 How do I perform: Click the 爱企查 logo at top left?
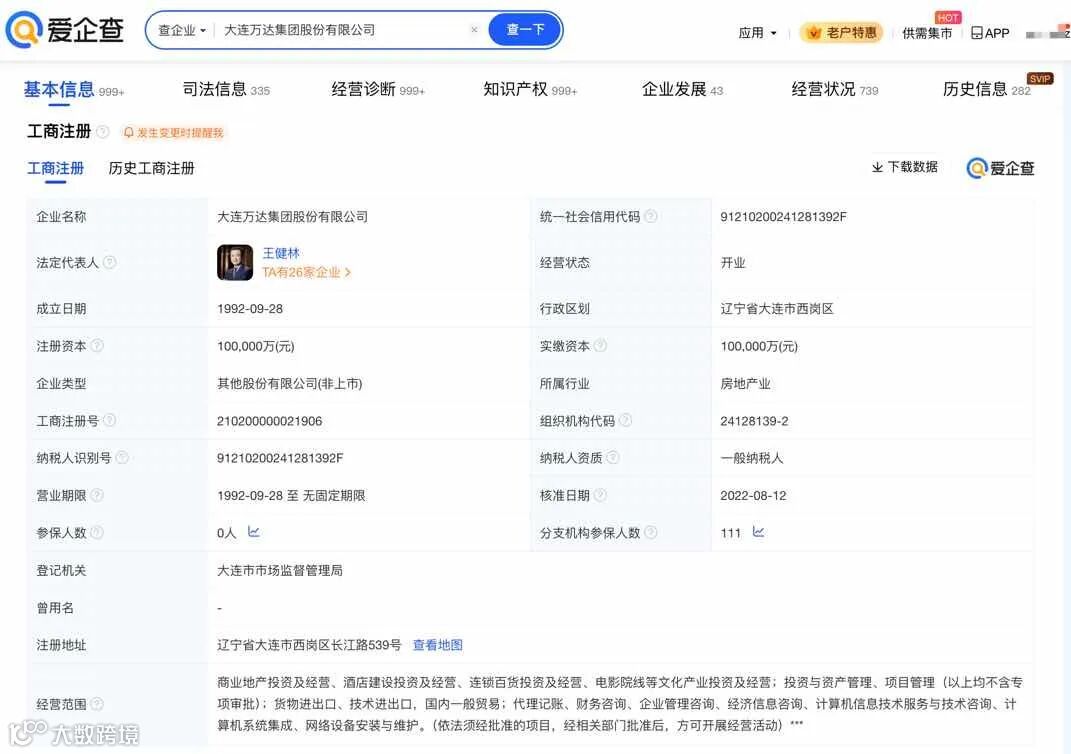(x=65, y=30)
